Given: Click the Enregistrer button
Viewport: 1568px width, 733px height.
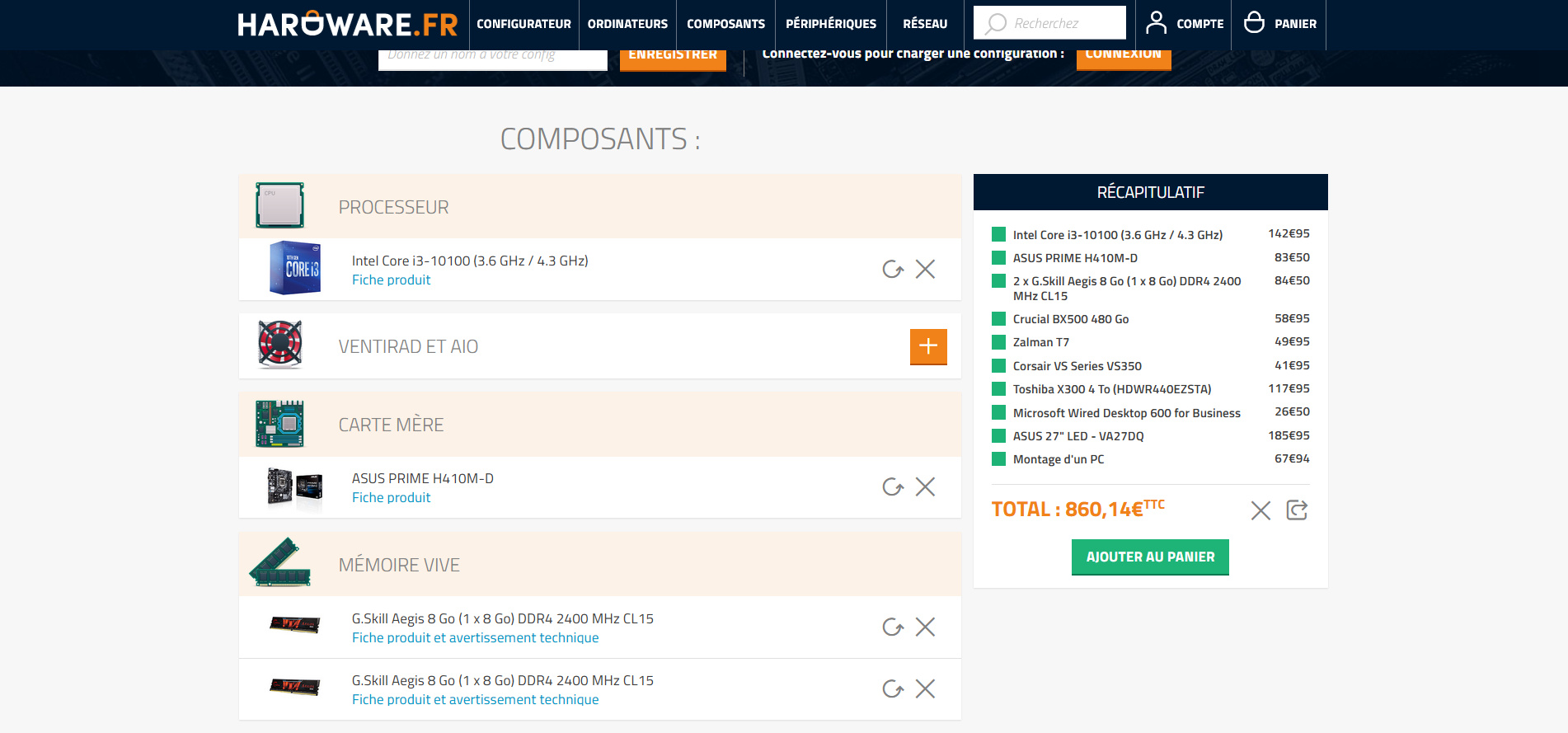Looking at the screenshot, I should (x=673, y=59).
